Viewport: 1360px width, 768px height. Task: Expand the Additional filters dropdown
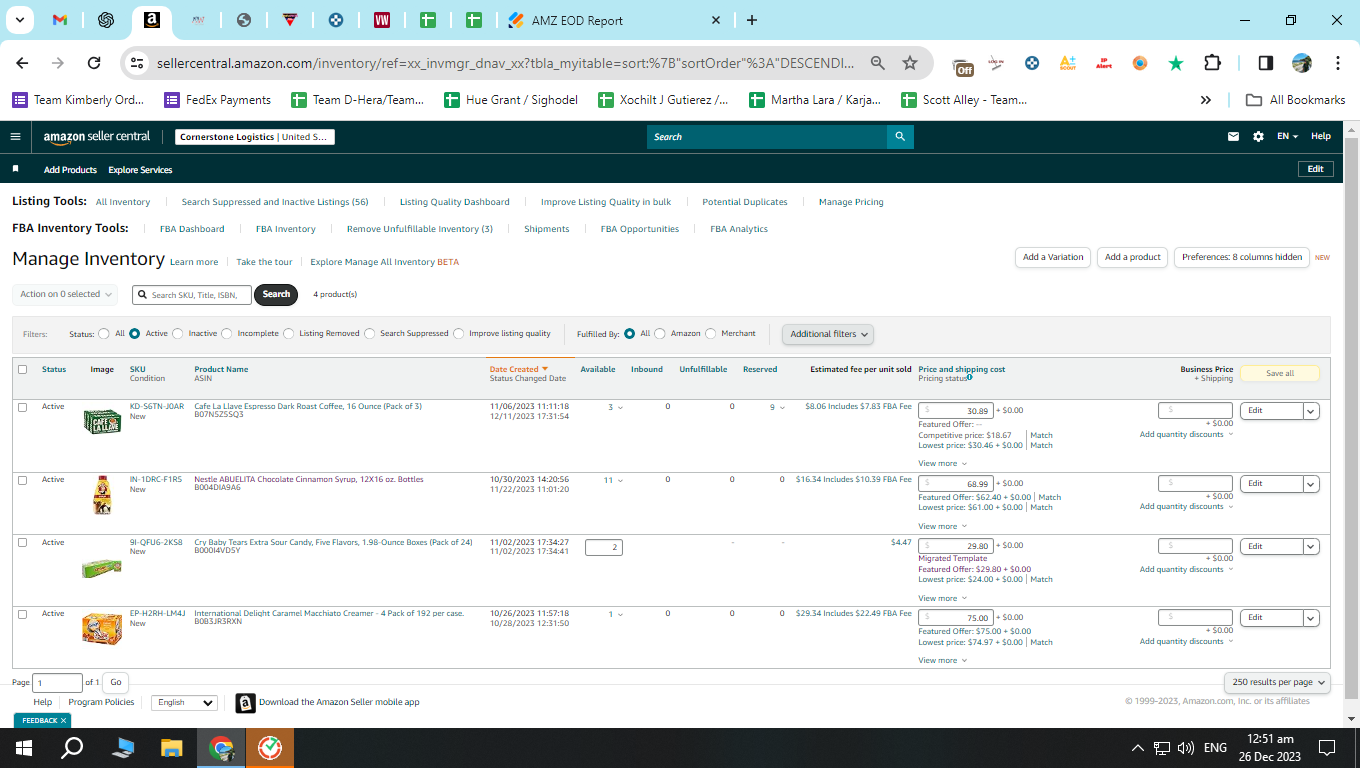coord(828,334)
